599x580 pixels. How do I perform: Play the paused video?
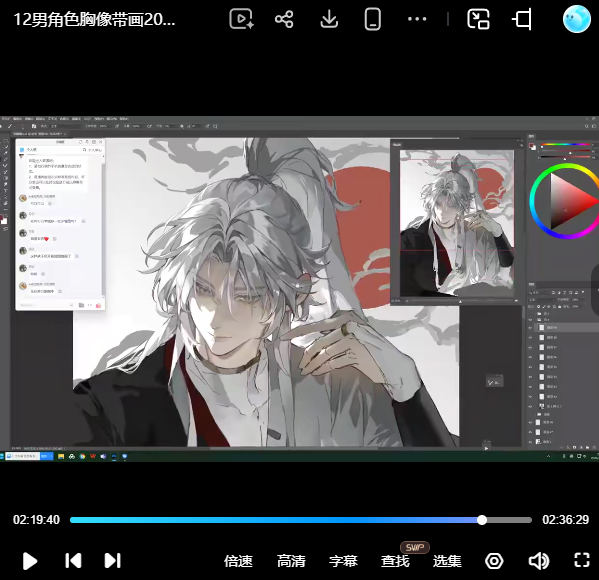(29, 561)
